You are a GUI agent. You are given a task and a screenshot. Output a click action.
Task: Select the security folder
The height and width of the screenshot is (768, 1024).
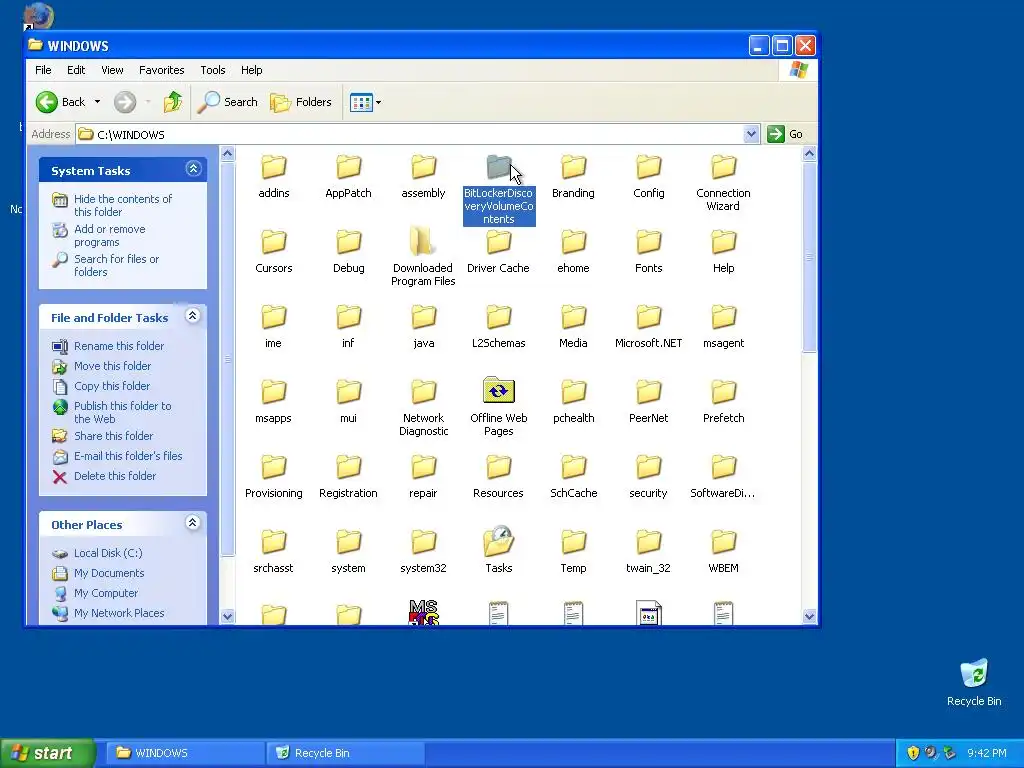tap(648, 477)
